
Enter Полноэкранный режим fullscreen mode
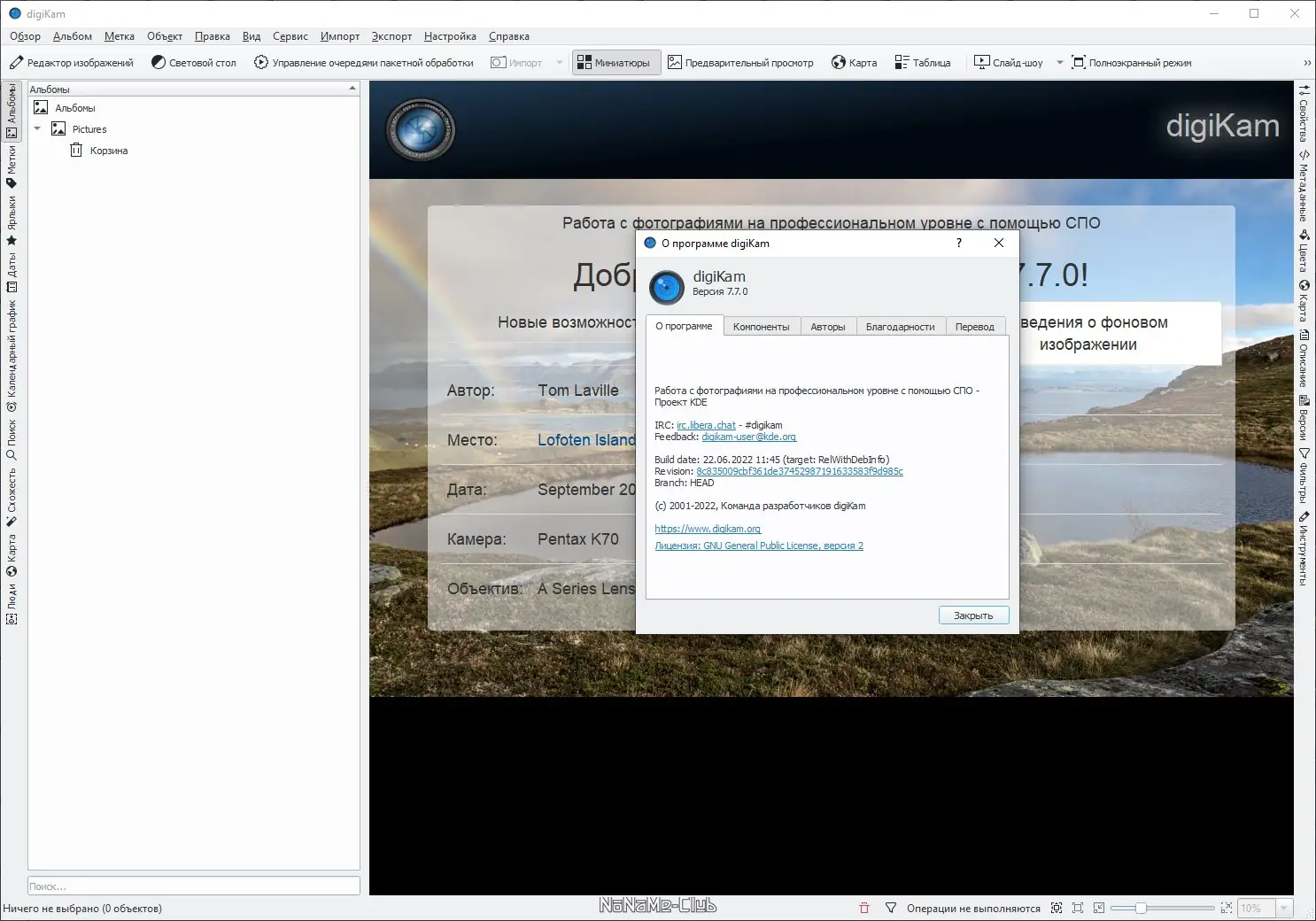(x=1132, y=63)
